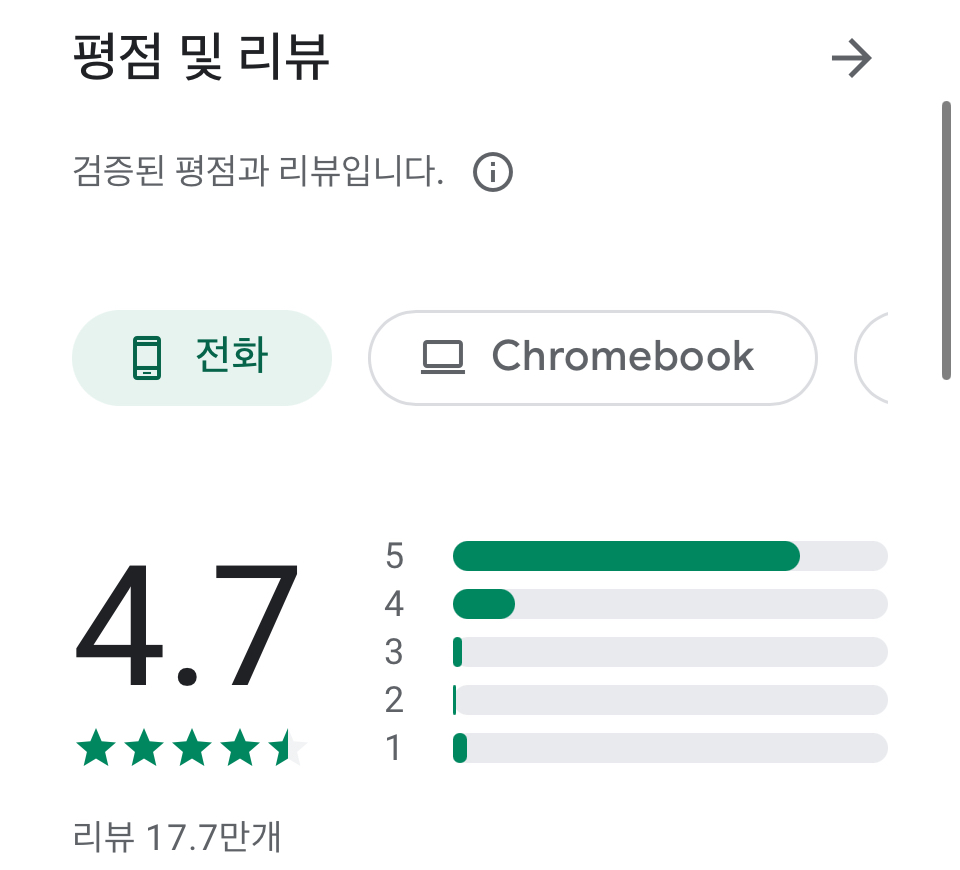The image size is (960, 870).
Task: Click the green star rating row
Action: tap(191, 748)
